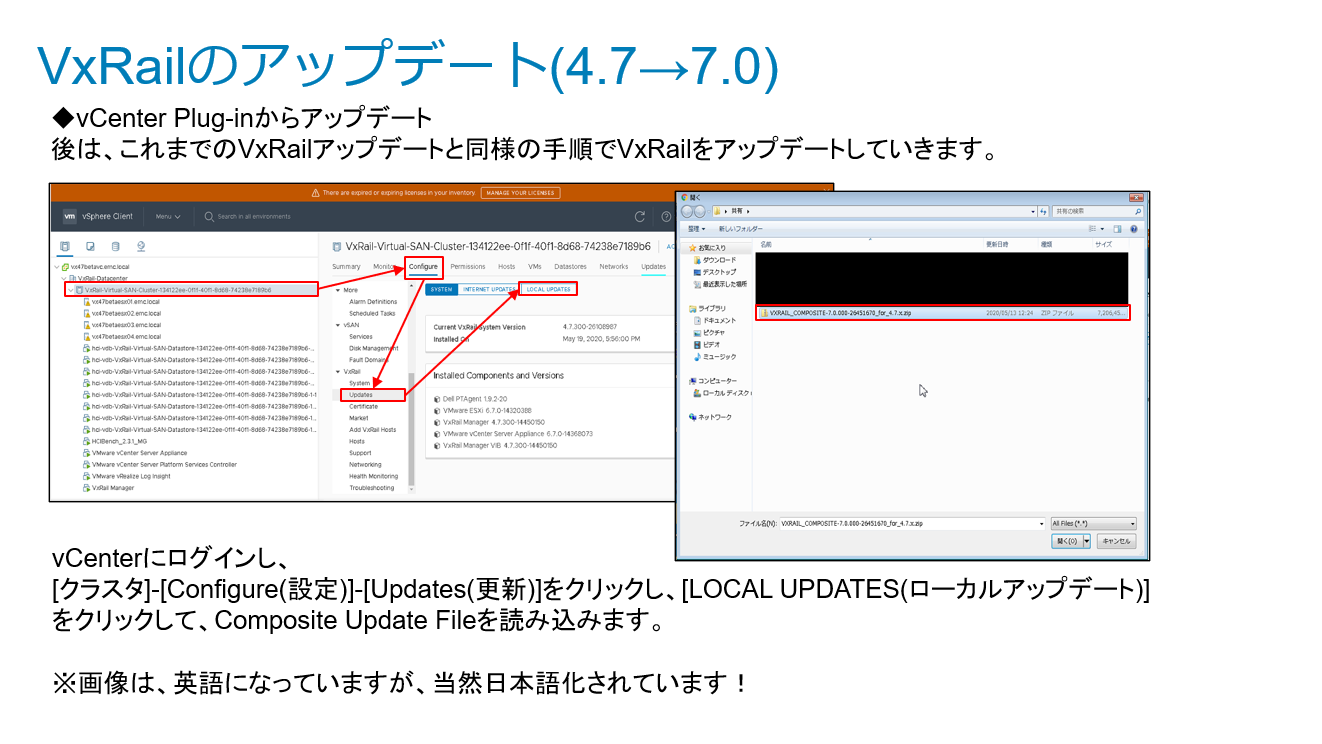Open Certificate in the Configure sidebar
The width and height of the screenshot is (1322, 744).
[x=363, y=407]
